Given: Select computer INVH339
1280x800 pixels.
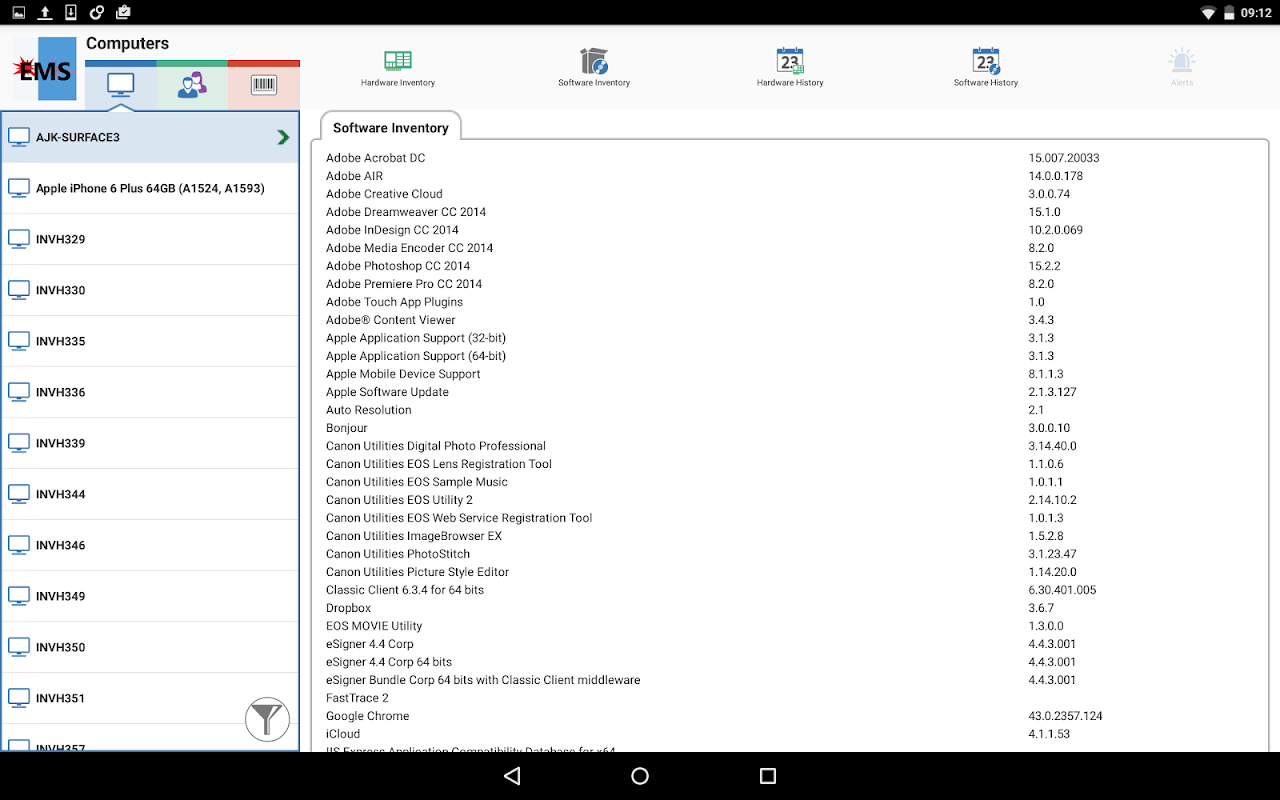Looking at the screenshot, I should (x=150, y=443).
